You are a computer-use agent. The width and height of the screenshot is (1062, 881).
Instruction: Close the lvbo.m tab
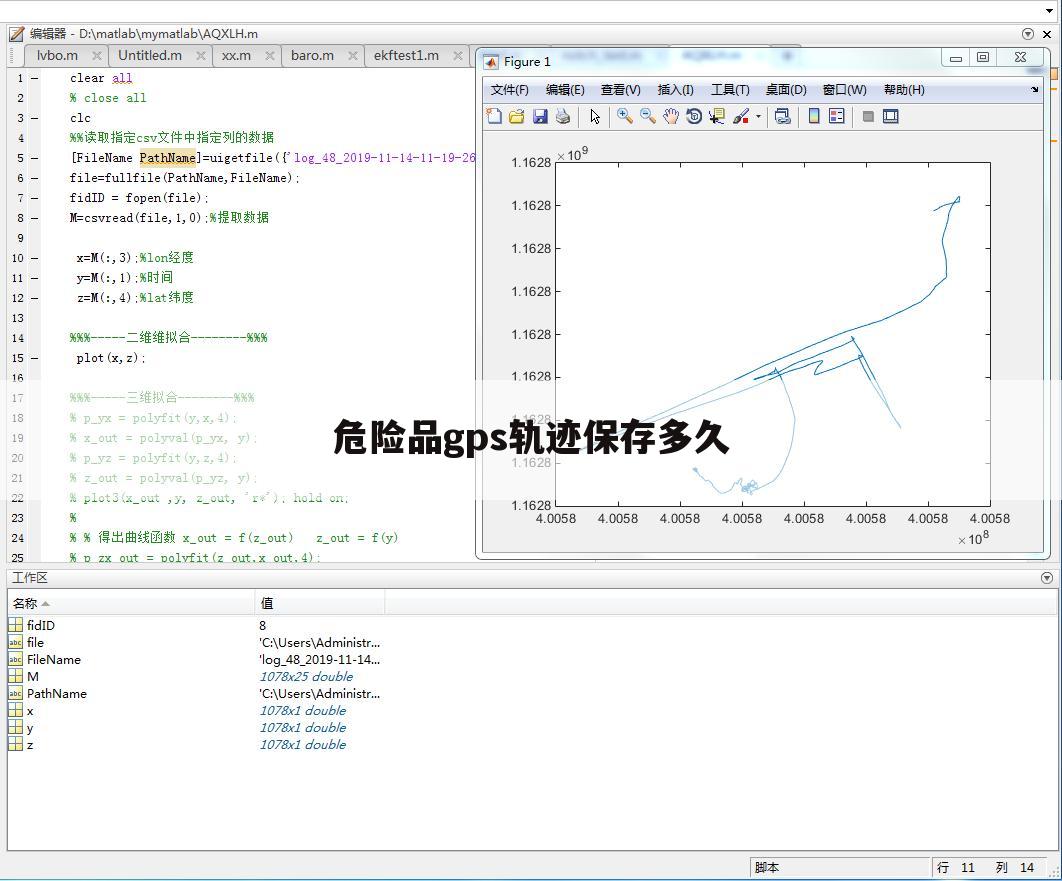[x=97, y=56]
